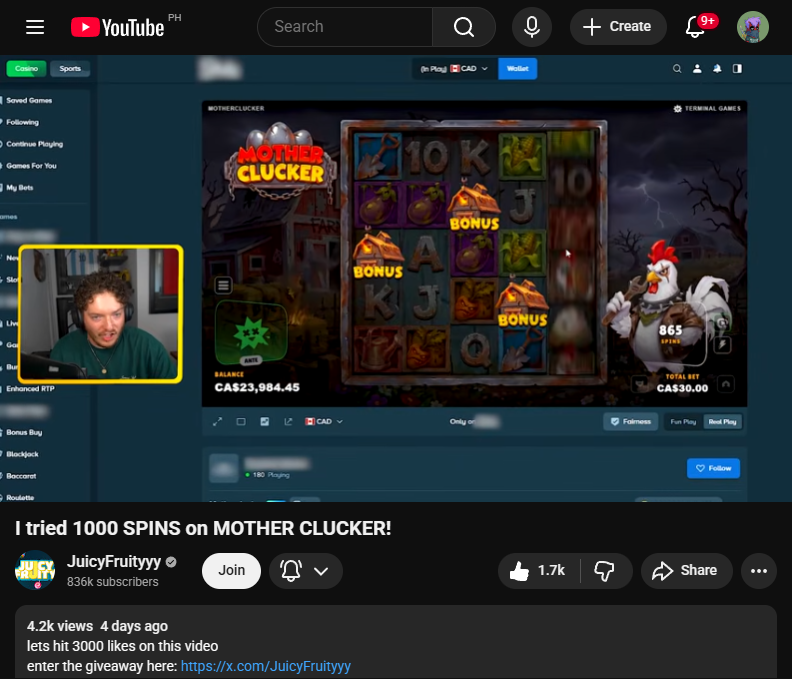
Task: Open the Create button
Action: 618,27
